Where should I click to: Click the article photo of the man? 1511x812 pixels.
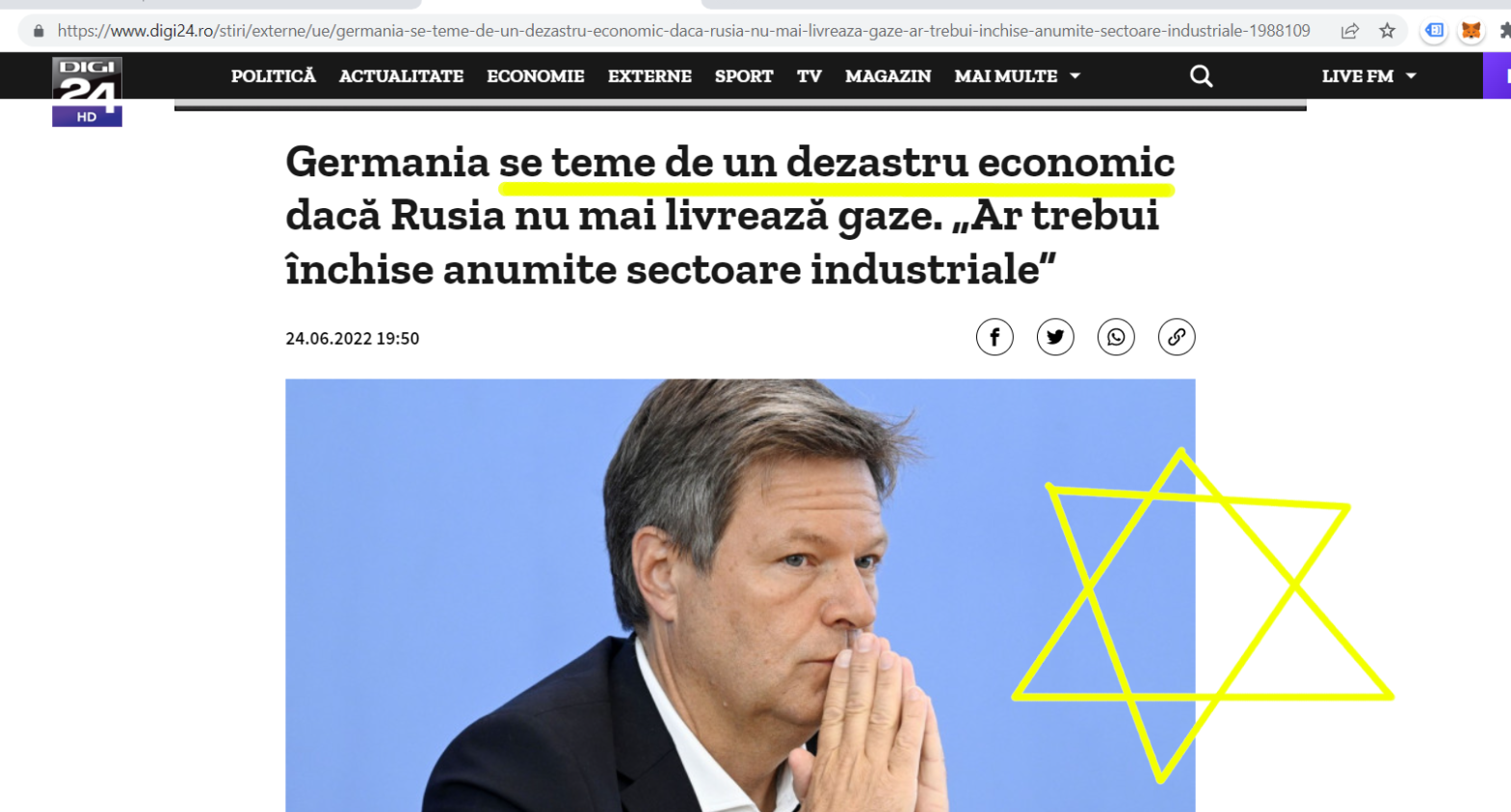740,595
